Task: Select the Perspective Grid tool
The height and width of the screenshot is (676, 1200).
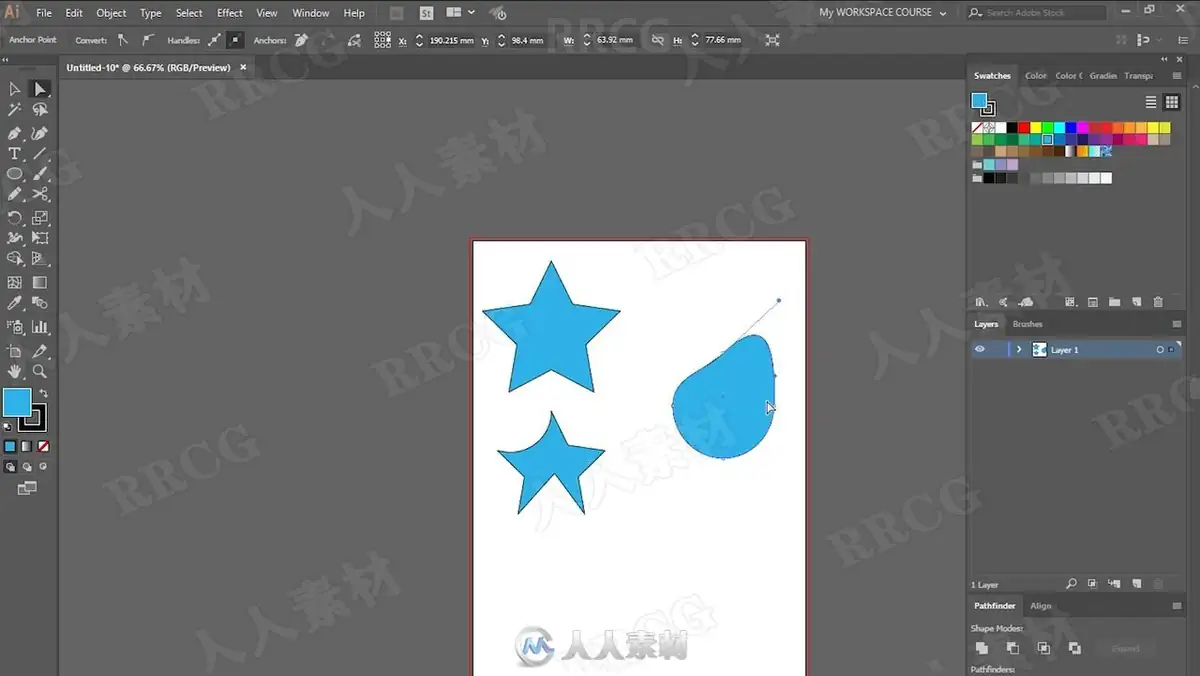Action: tap(40, 259)
